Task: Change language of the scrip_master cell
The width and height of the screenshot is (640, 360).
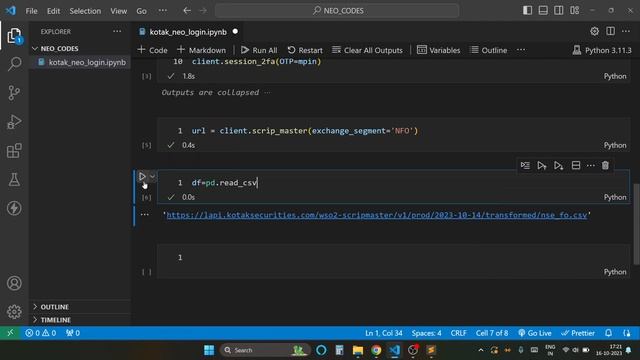Action: pyautogui.click(x=615, y=145)
